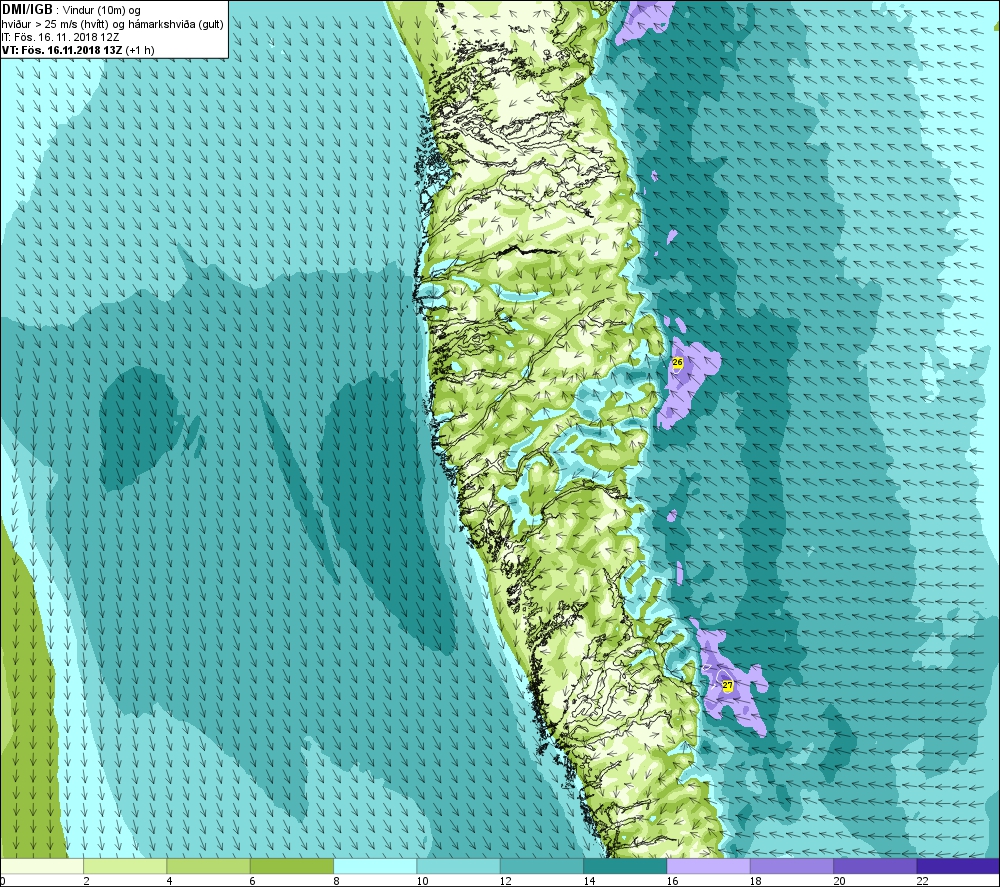Screen dimensions: 1000x887
Task: Click the legend scale label 2
Action: click(86, 881)
